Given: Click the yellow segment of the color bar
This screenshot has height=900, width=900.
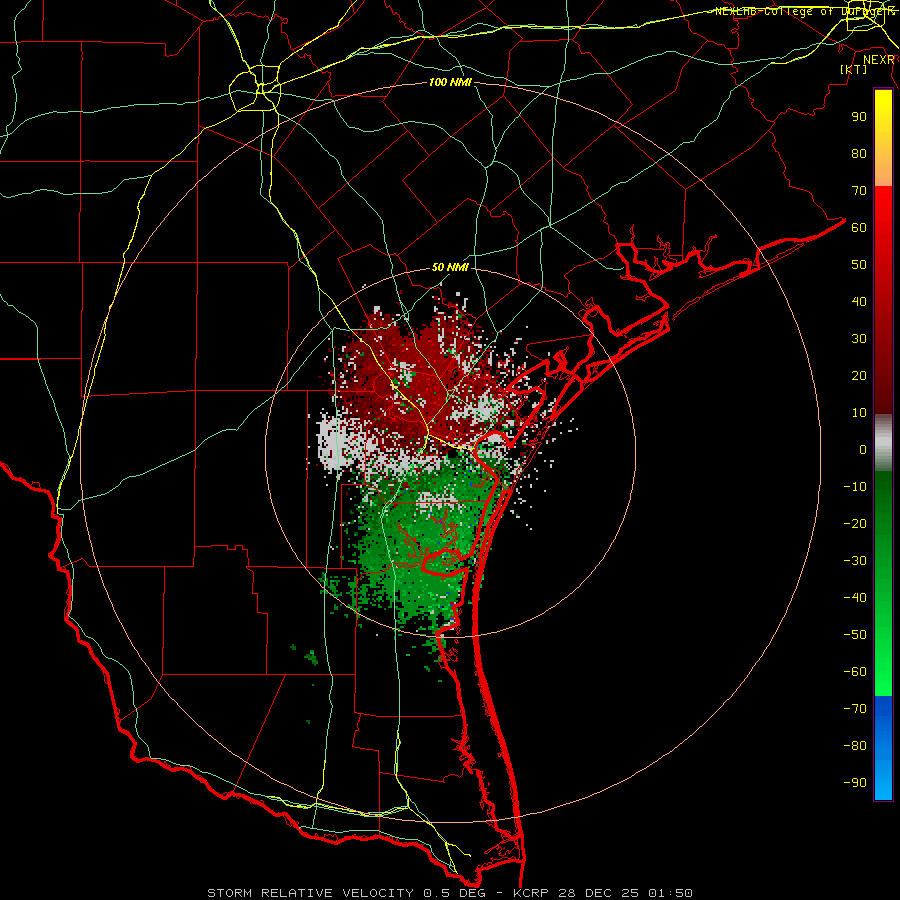Looking at the screenshot, I should coord(883,138).
